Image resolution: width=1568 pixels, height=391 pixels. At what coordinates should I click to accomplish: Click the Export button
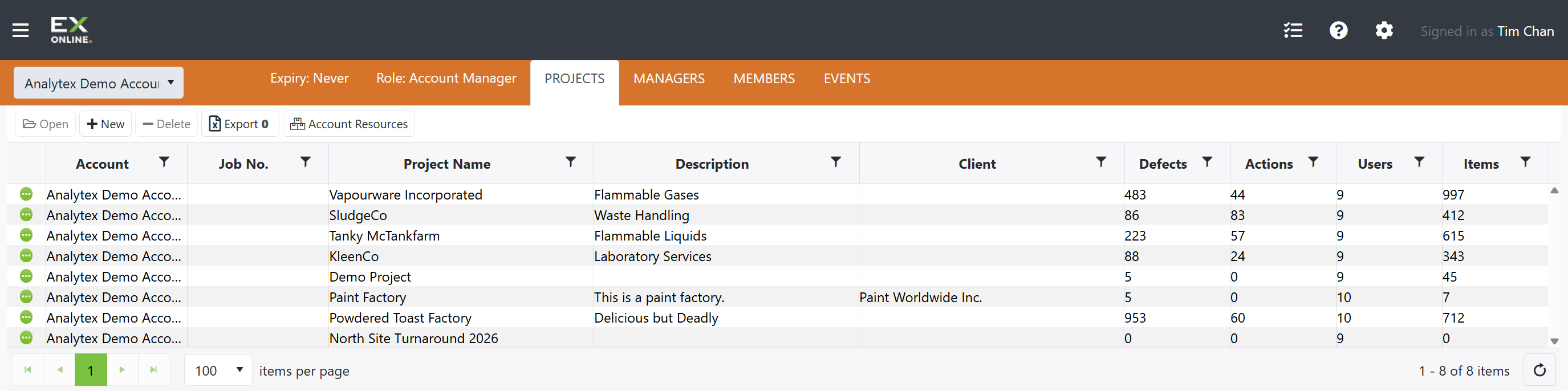coord(240,124)
